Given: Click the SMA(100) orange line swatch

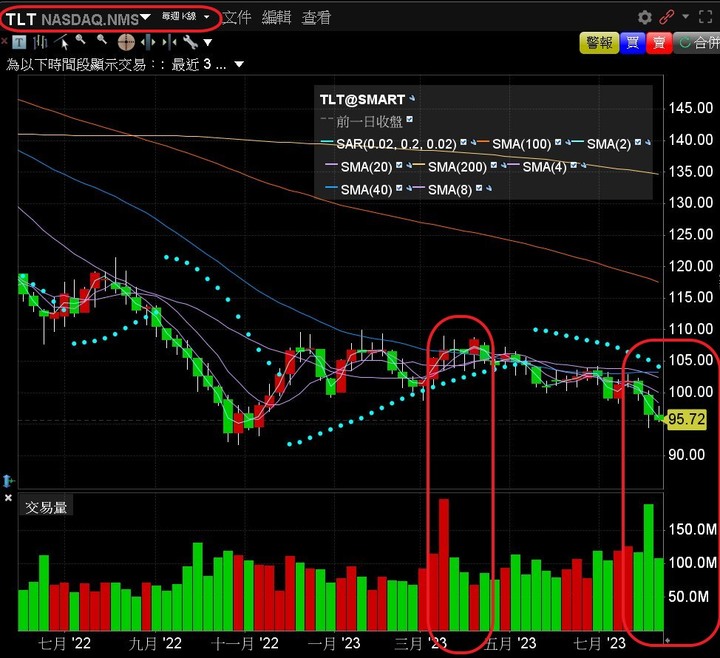Looking at the screenshot, I should click(x=483, y=142).
